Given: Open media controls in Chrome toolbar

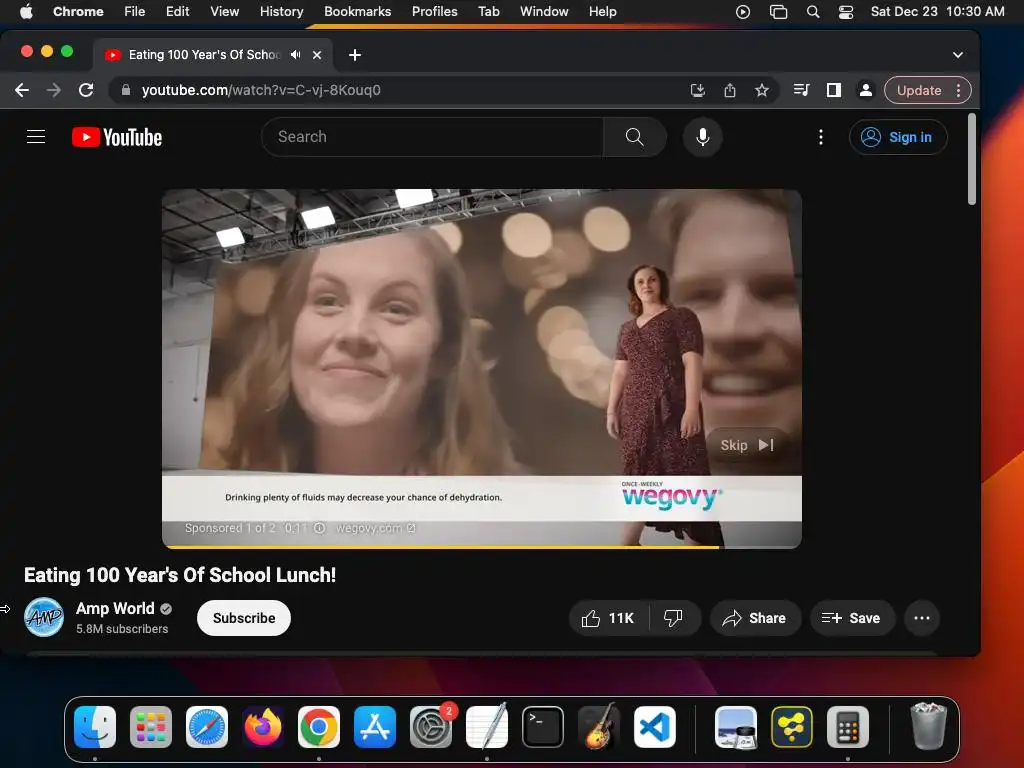Looking at the screenshot, I should [x=801, y=90].
